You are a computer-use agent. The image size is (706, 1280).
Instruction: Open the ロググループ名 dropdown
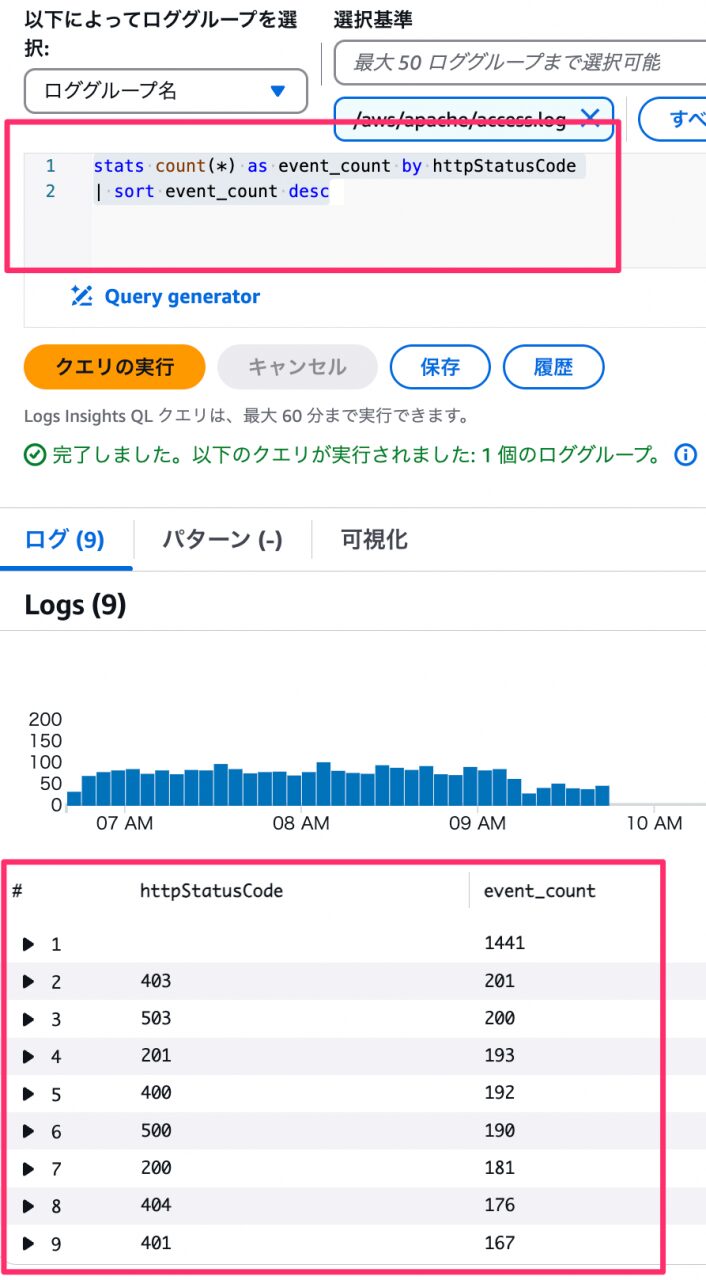pyautogui.click(x=166, y=91)
